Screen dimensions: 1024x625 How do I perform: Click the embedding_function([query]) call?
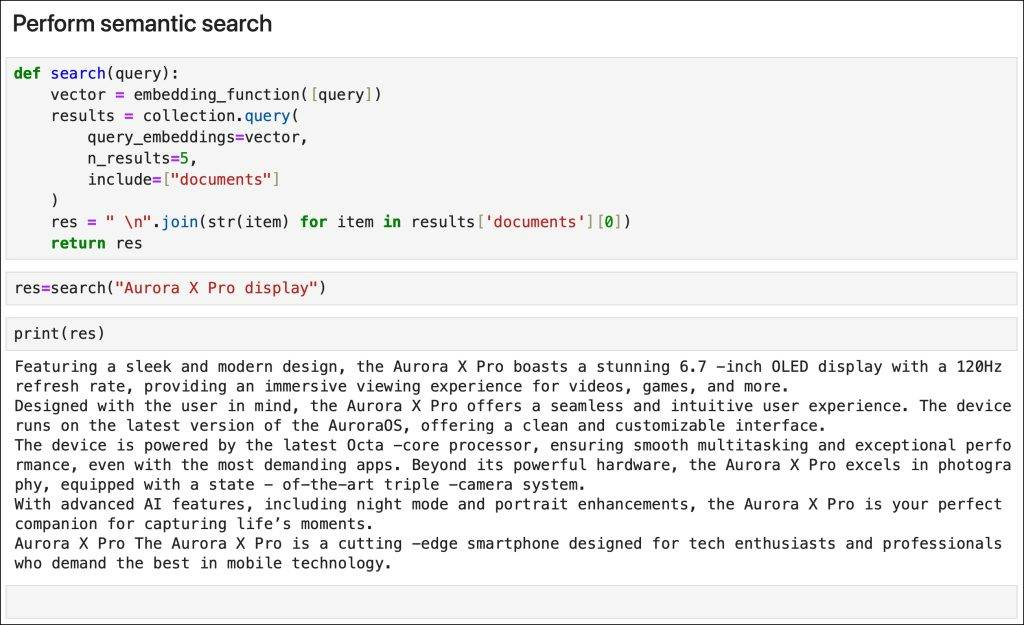[x=257, y=95]
